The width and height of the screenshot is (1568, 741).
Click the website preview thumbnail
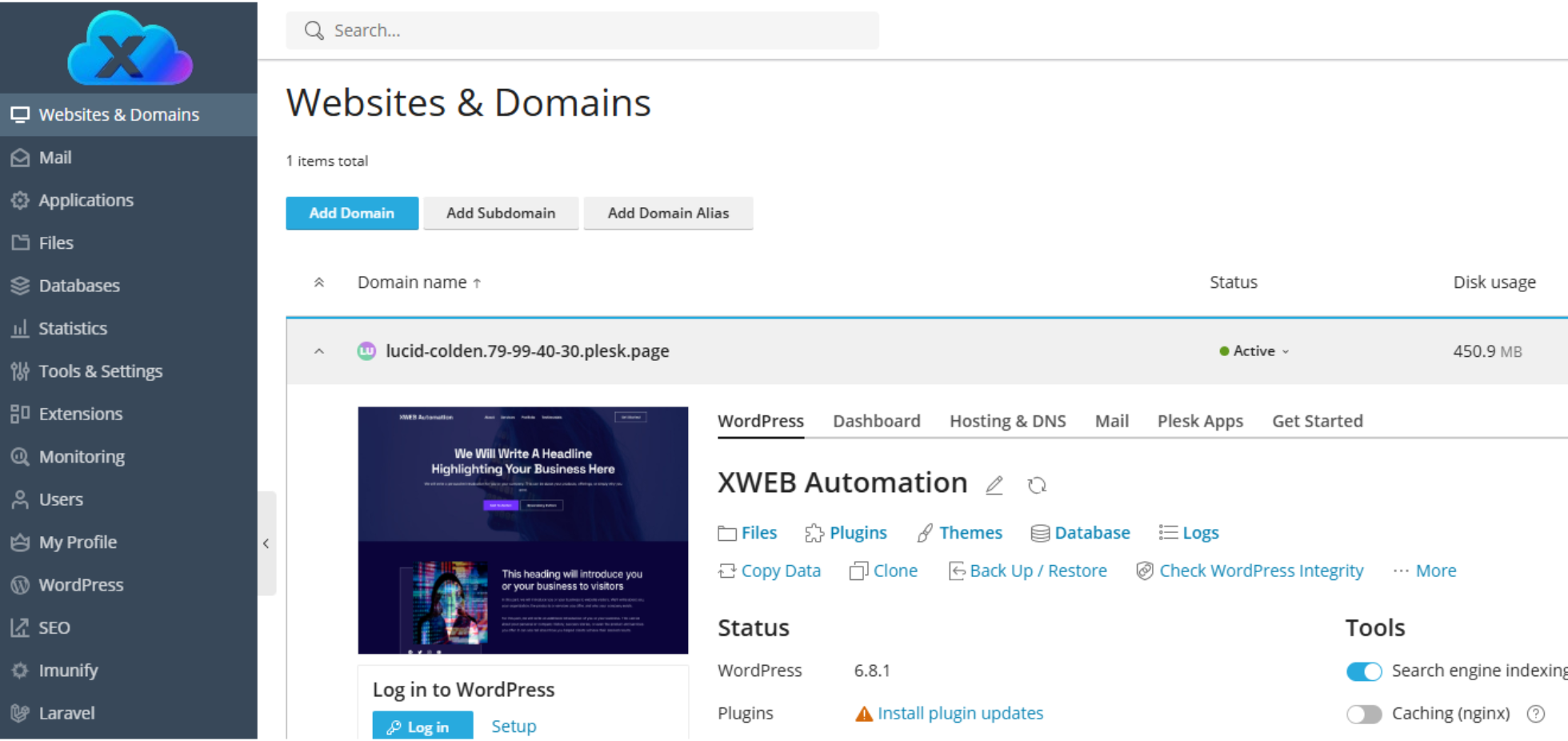pyautogui.click(x=522, y=530)
